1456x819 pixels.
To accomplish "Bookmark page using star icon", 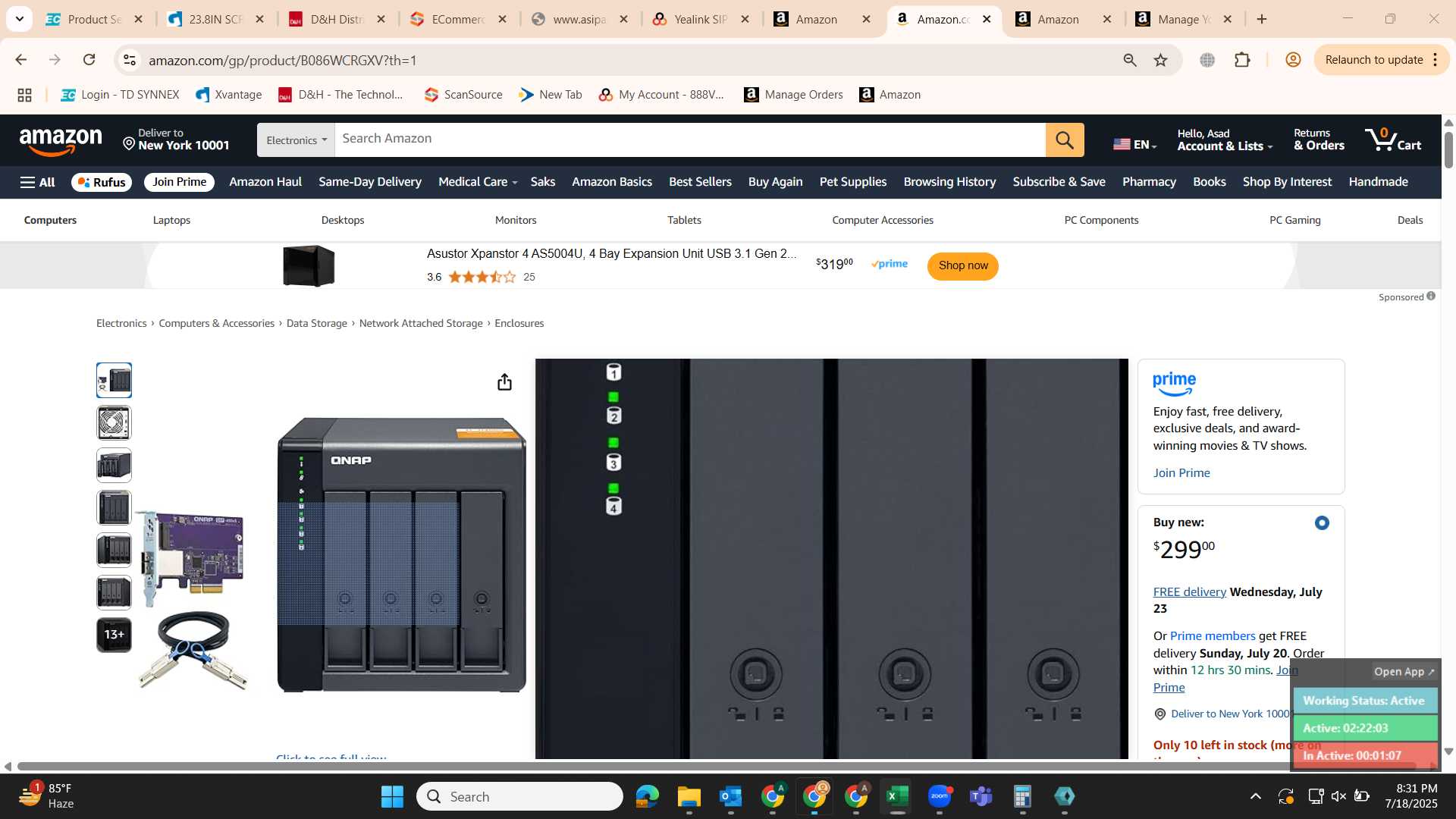I will pos(1160,60).
